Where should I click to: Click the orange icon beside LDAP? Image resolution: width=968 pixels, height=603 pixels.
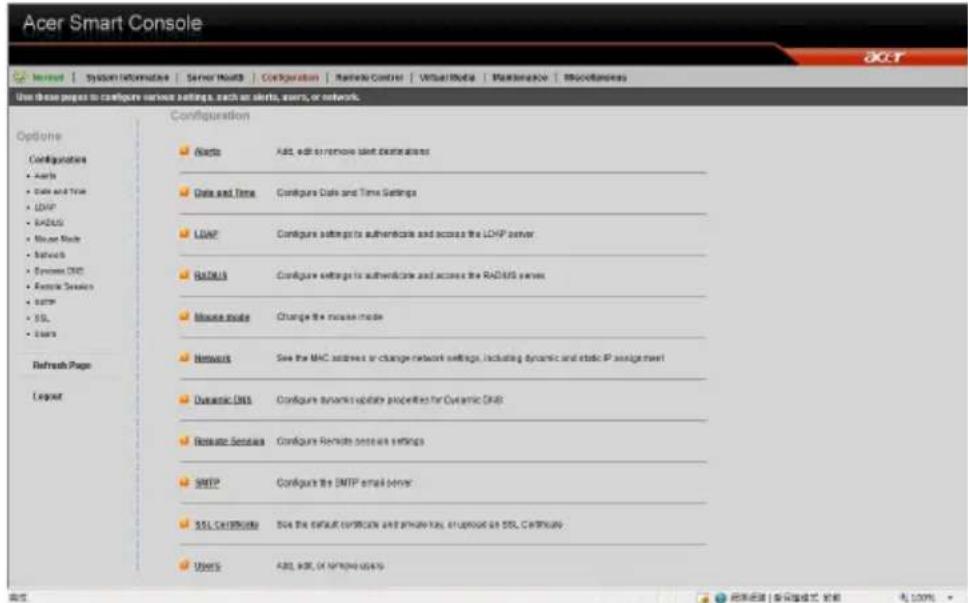click(184, 233)
